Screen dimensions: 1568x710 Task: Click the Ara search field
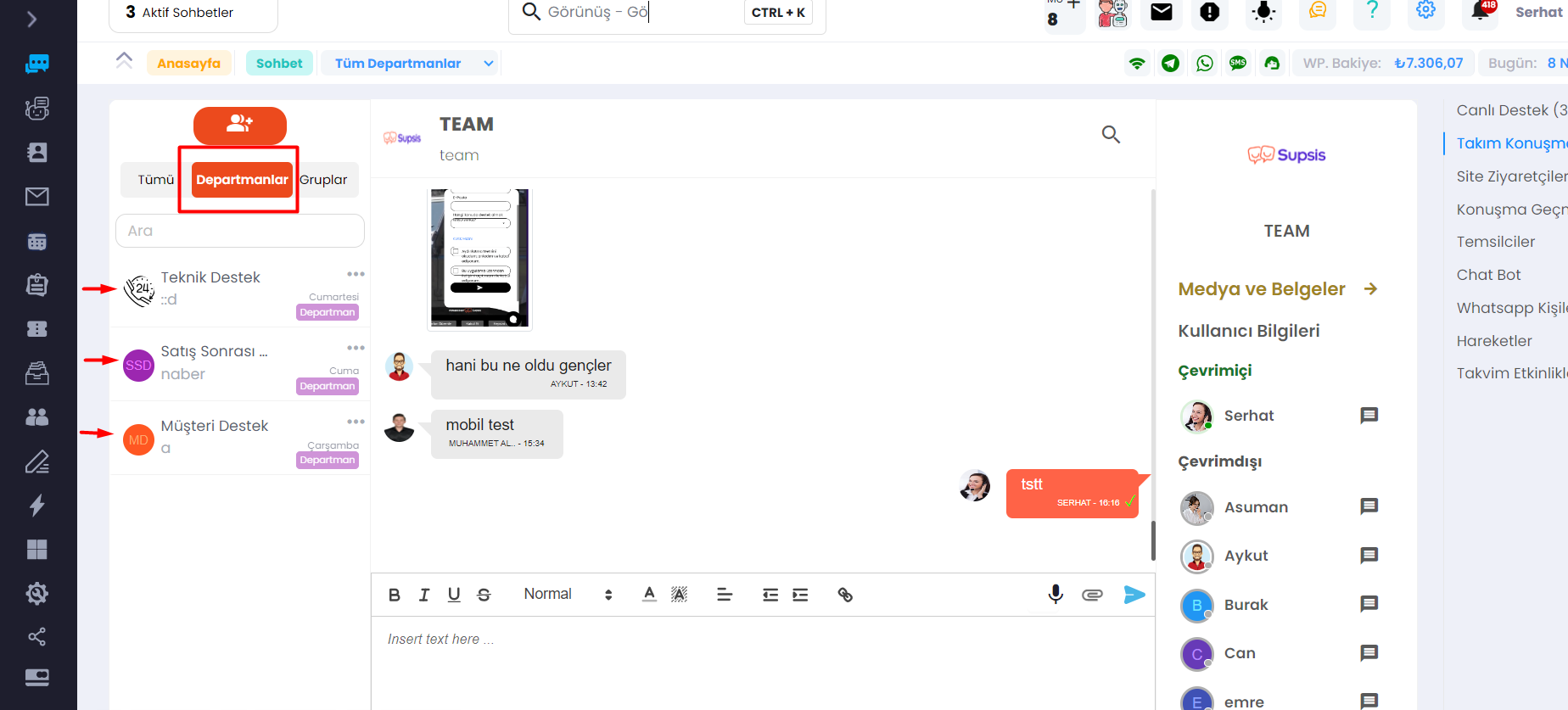pos(240,231)
